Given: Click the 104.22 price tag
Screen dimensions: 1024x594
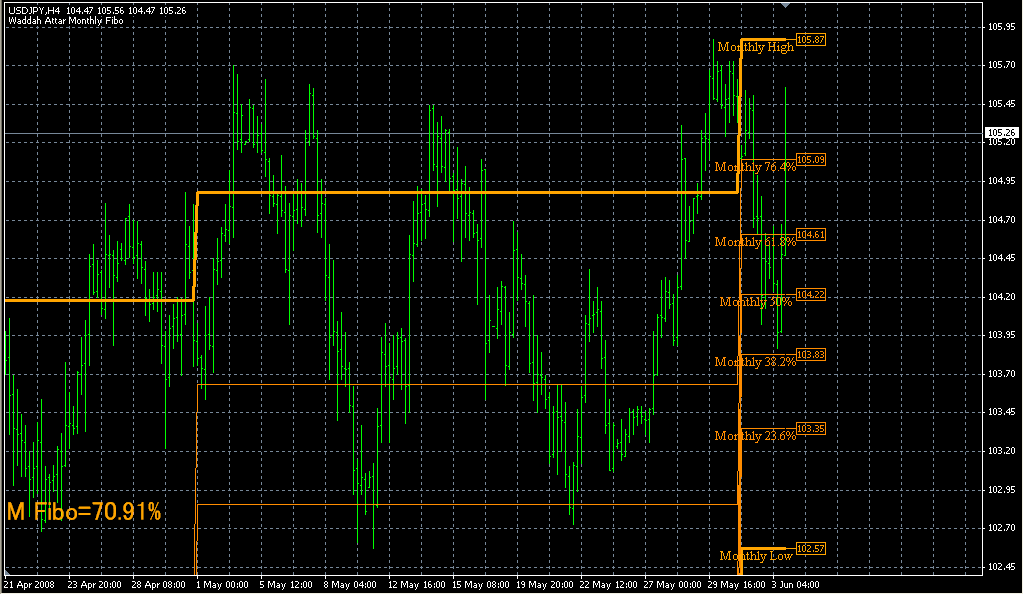Looking at the screenshot, I should point(810,295).
